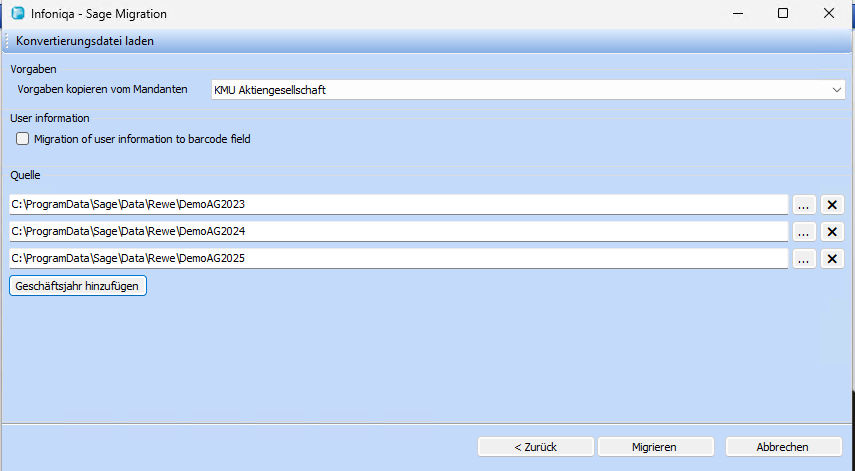Open the KMU Aktiengesellschaft combo box

(x=520, y=90)
